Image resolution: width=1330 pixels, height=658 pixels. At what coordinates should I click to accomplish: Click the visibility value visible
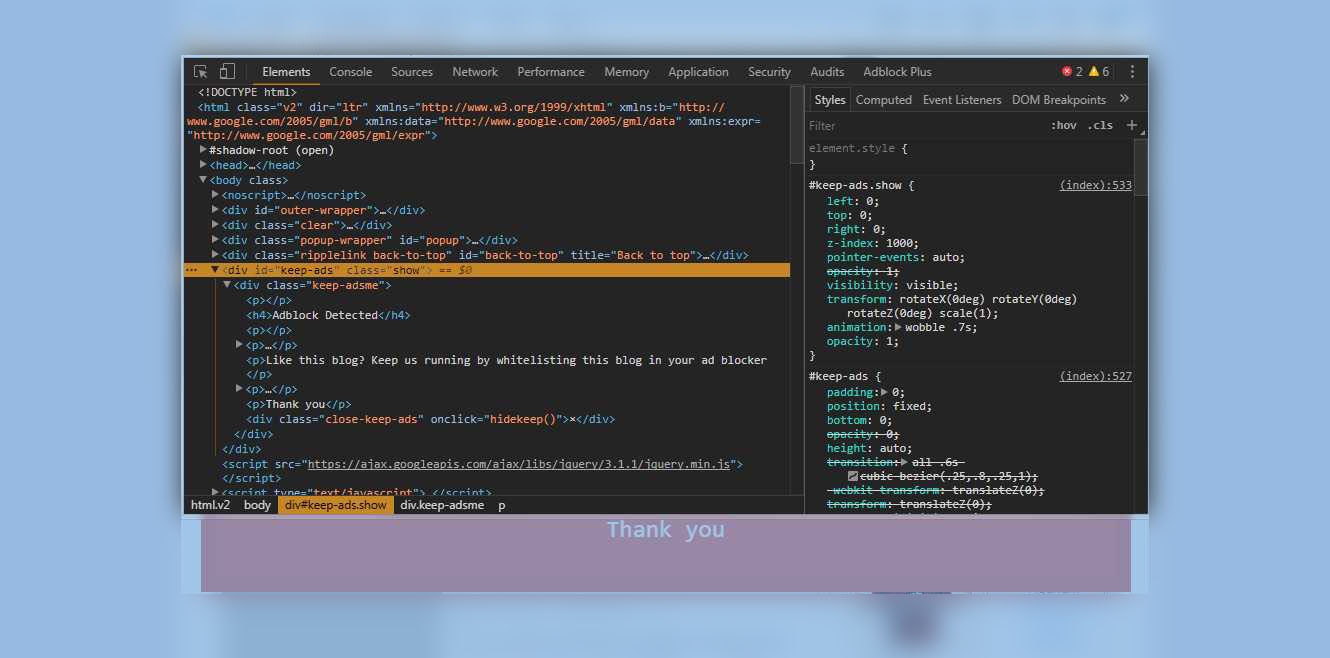(932, 285)
